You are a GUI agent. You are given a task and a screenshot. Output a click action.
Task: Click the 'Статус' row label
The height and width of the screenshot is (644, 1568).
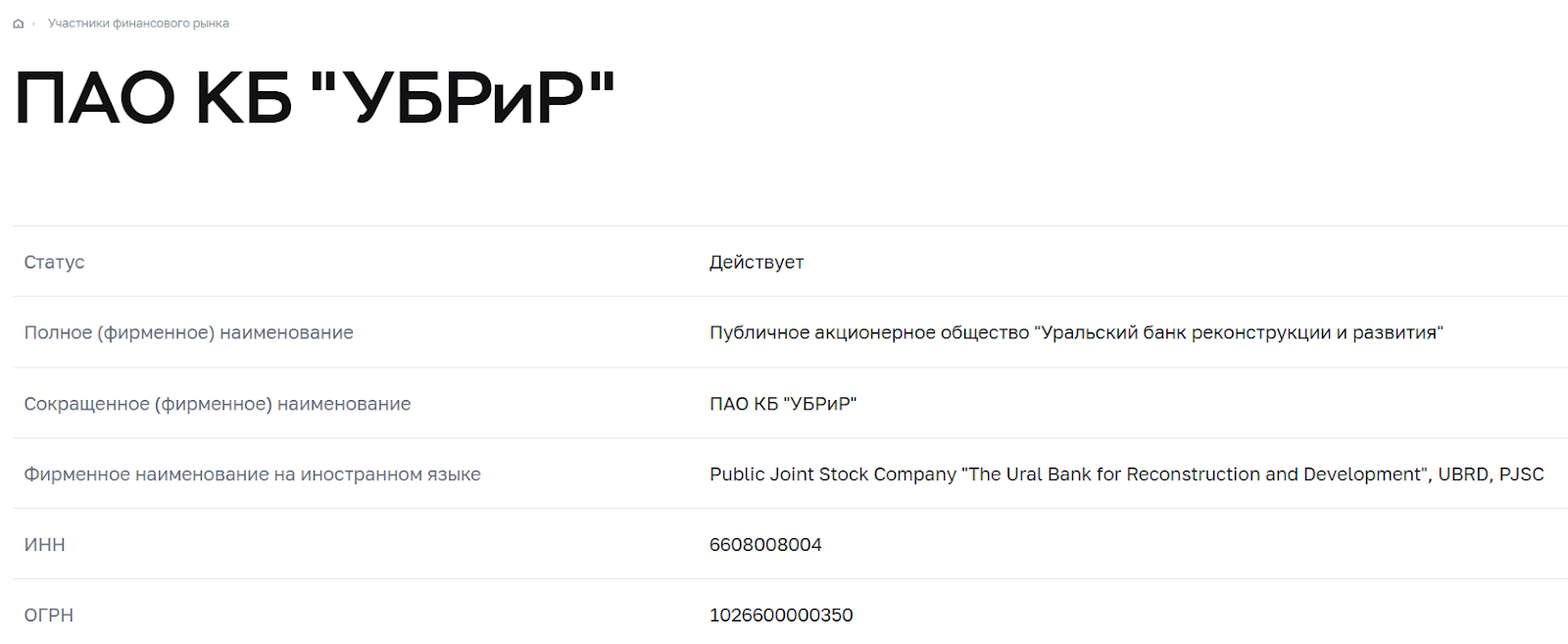tap(54, 262)
